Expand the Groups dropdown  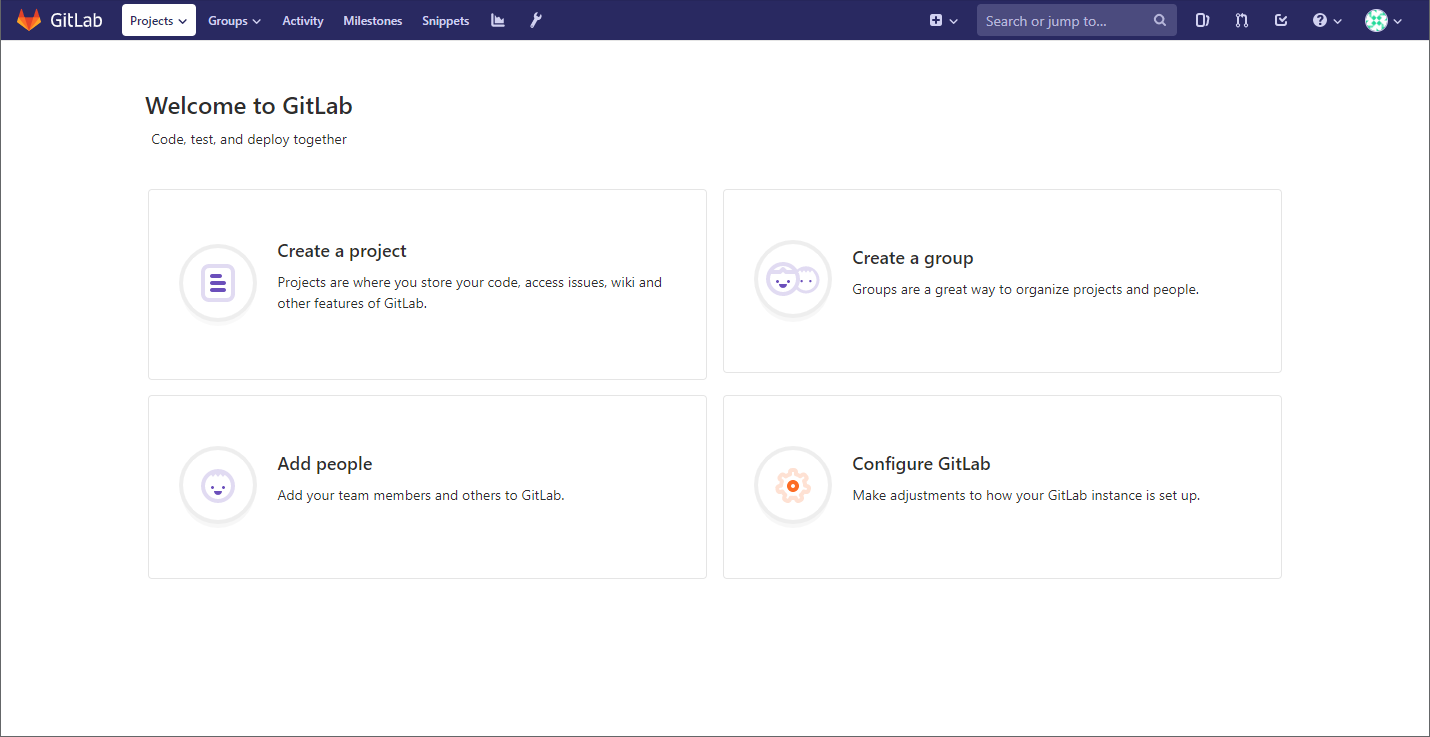coord(234,20)
